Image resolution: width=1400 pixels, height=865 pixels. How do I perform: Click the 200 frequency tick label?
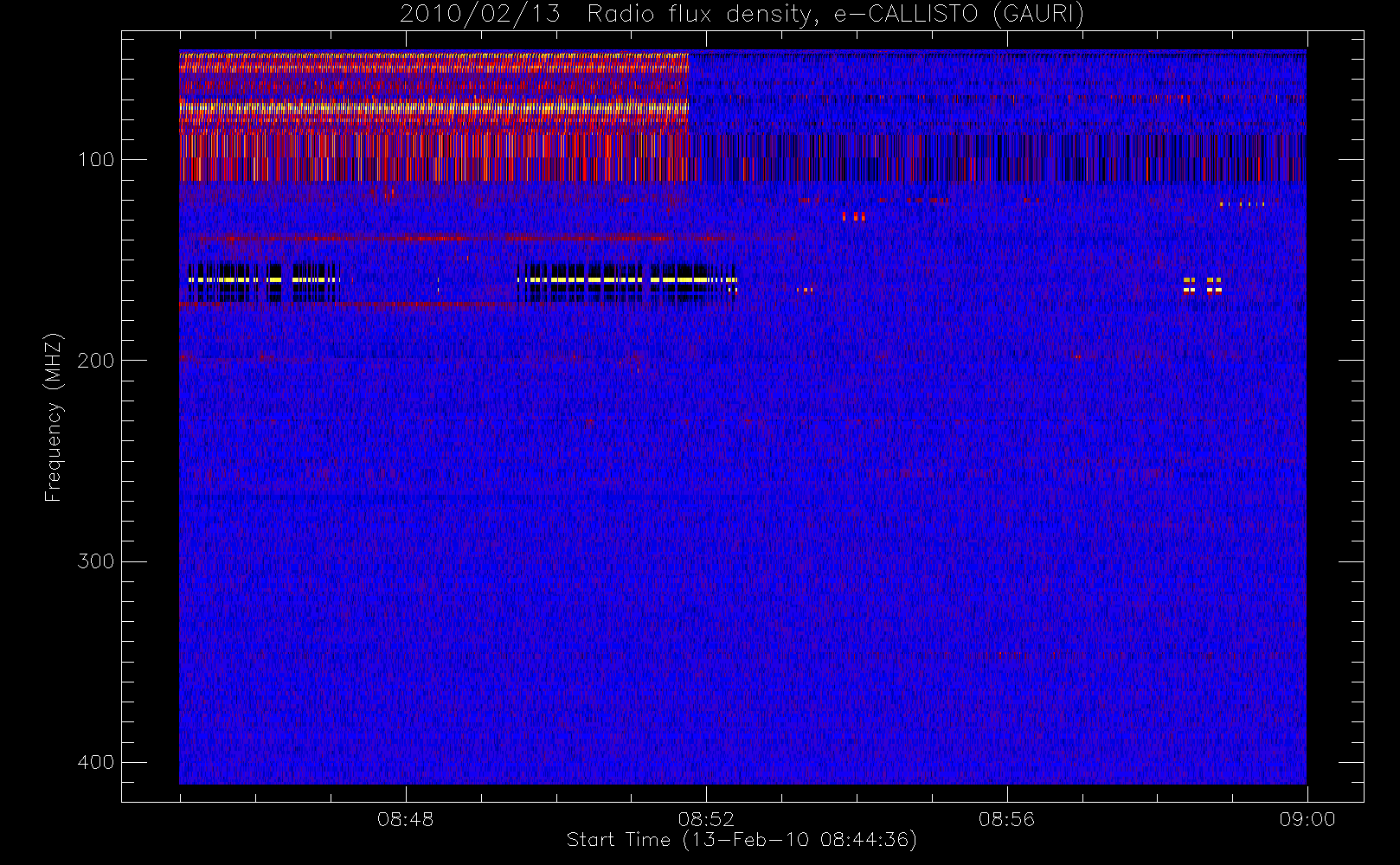(x=95, y=360)
